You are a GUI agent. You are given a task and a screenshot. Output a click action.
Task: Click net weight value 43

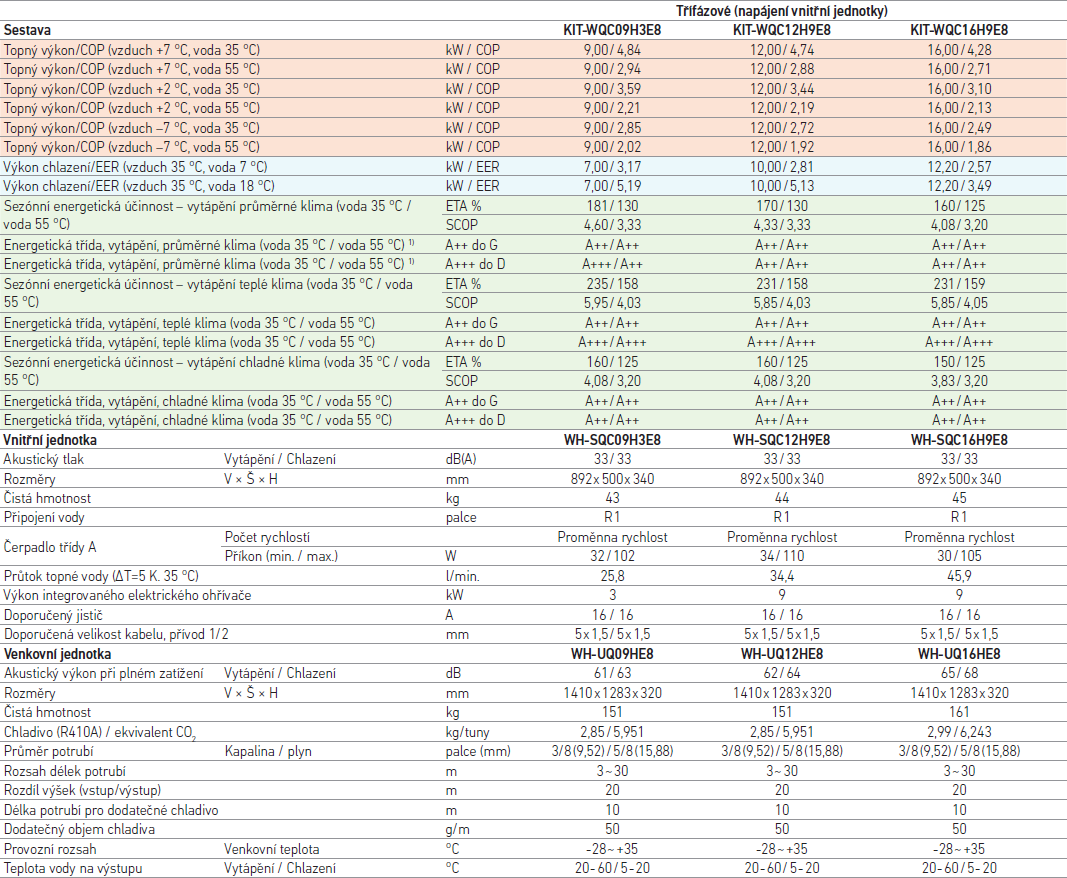click(x=612, y=498)
